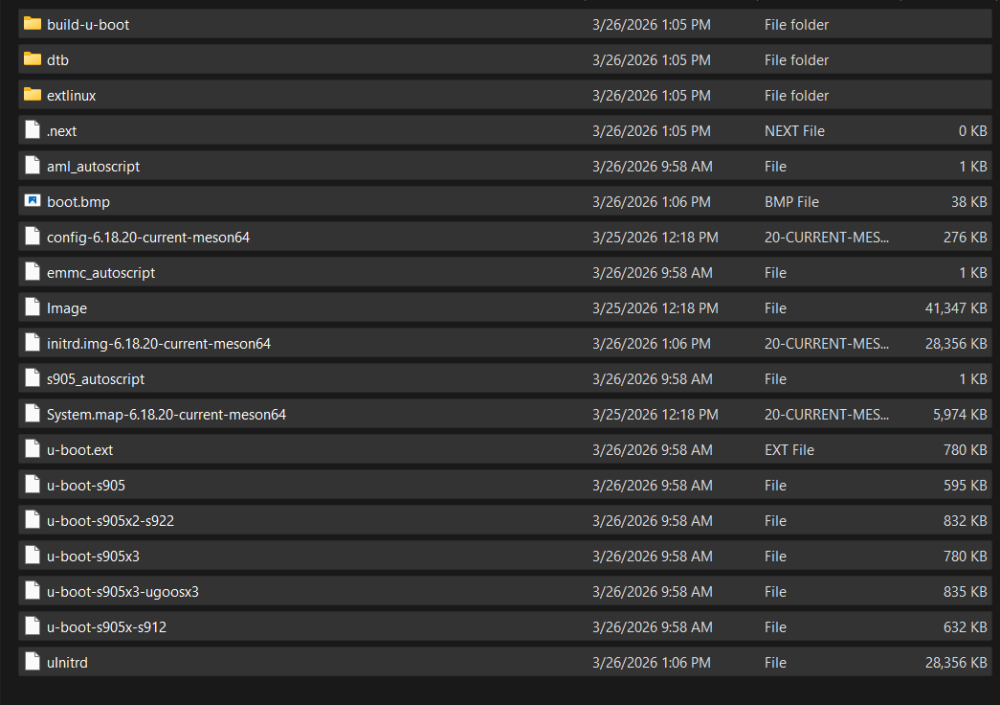Screen dimensions: 1000x705
Task: Select the emmc_autoscript file name
Action: (101, 273)
